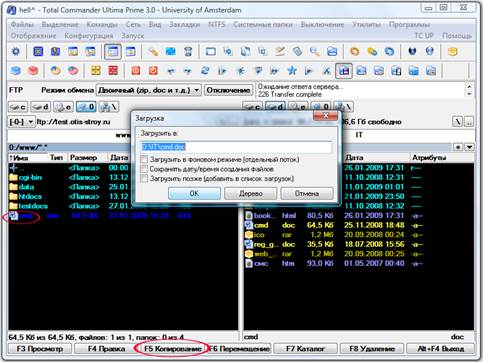Click the OK button in upload dialog

pyautogui.click(x=194, y=193)
